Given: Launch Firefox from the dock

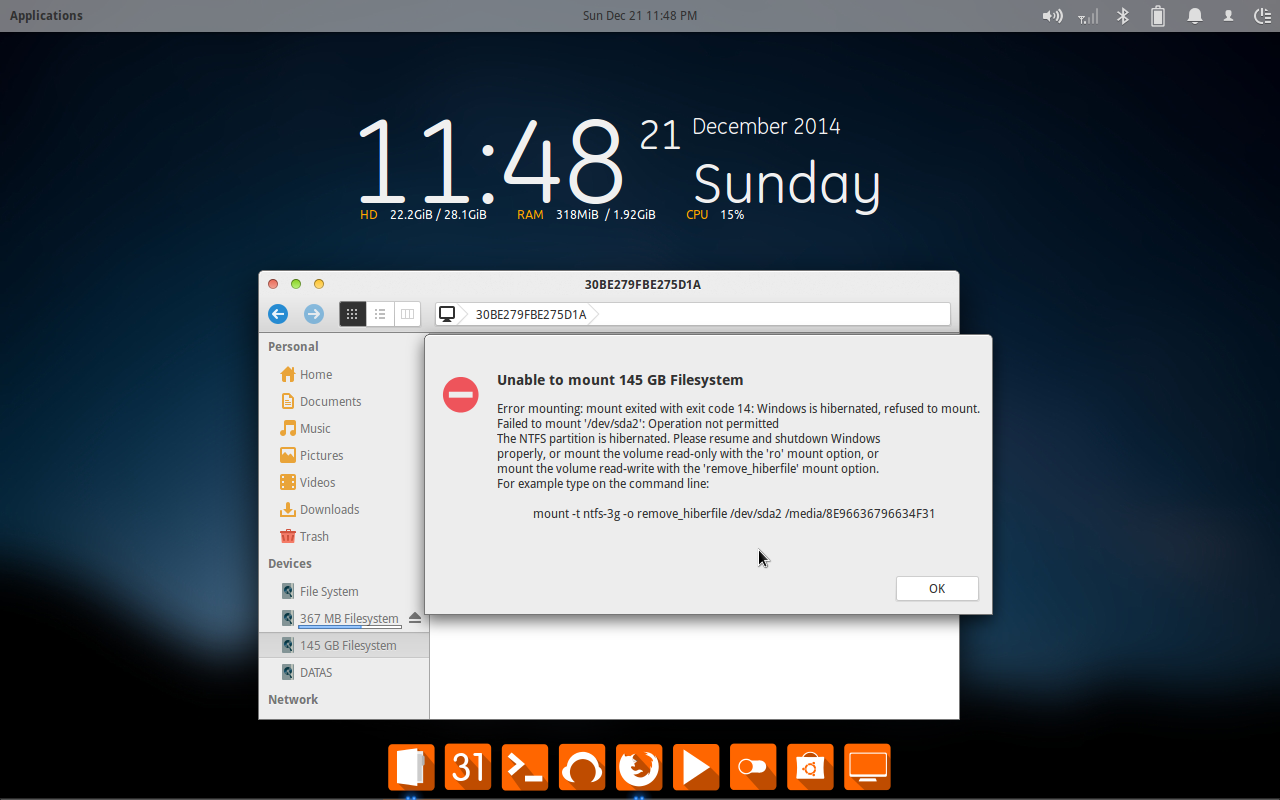Looking at the screenshot, I should click(639, 767).
